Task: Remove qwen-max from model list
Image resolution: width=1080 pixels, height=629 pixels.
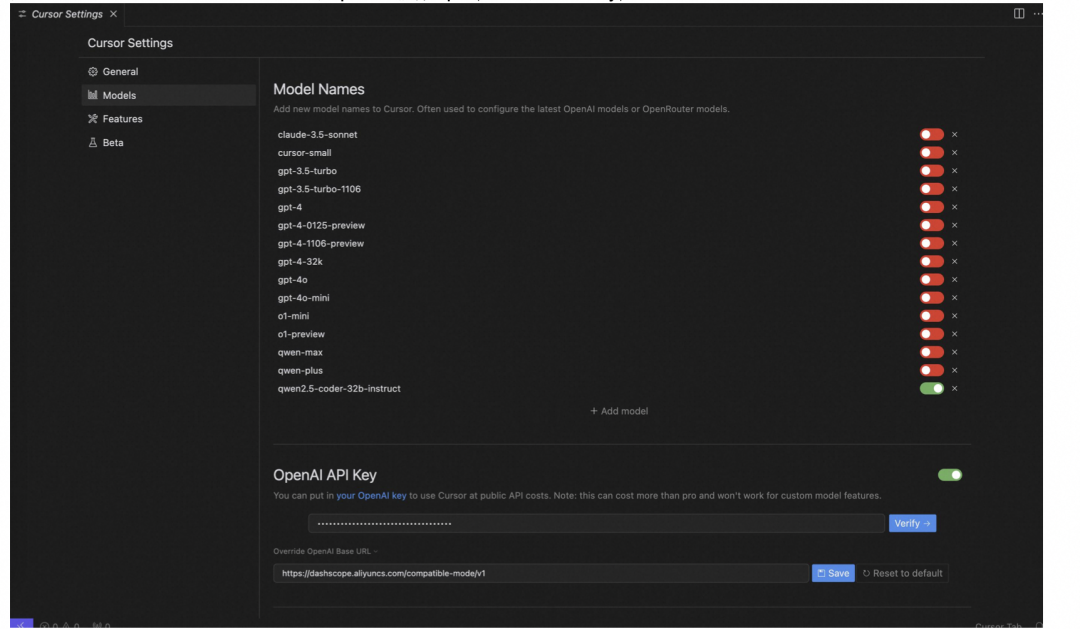Action: pyautogui.click(x=954, y=352)
